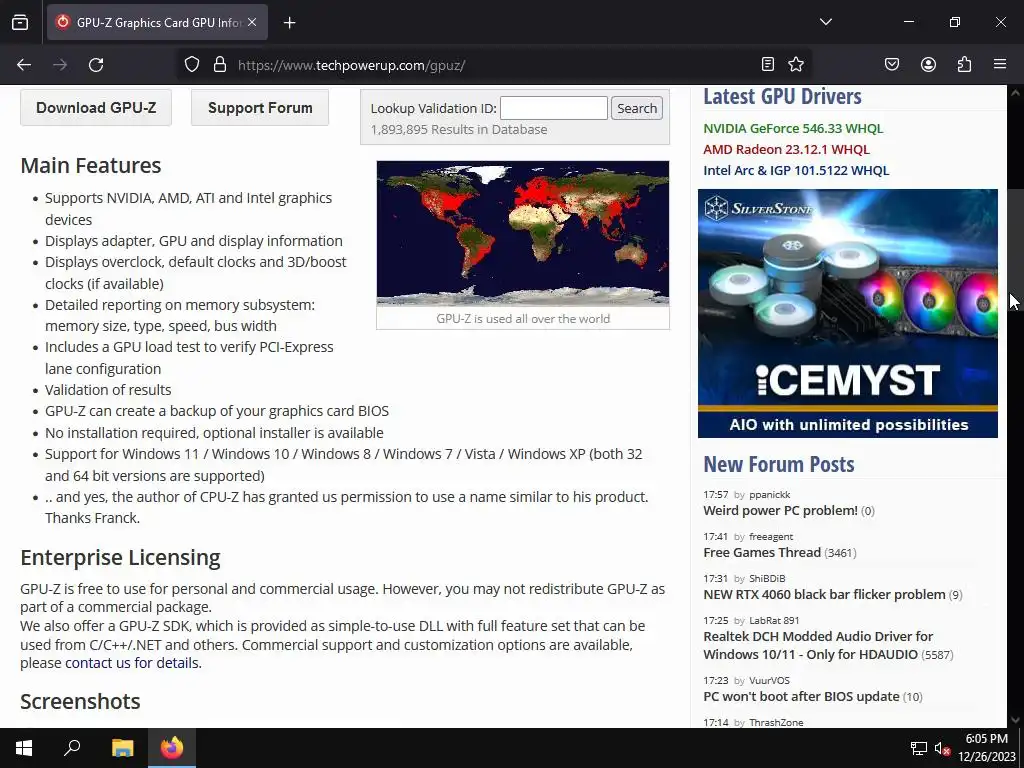Go back to the previous page
This screenshot has height=768, width=1024.
(x=24, y=65)
